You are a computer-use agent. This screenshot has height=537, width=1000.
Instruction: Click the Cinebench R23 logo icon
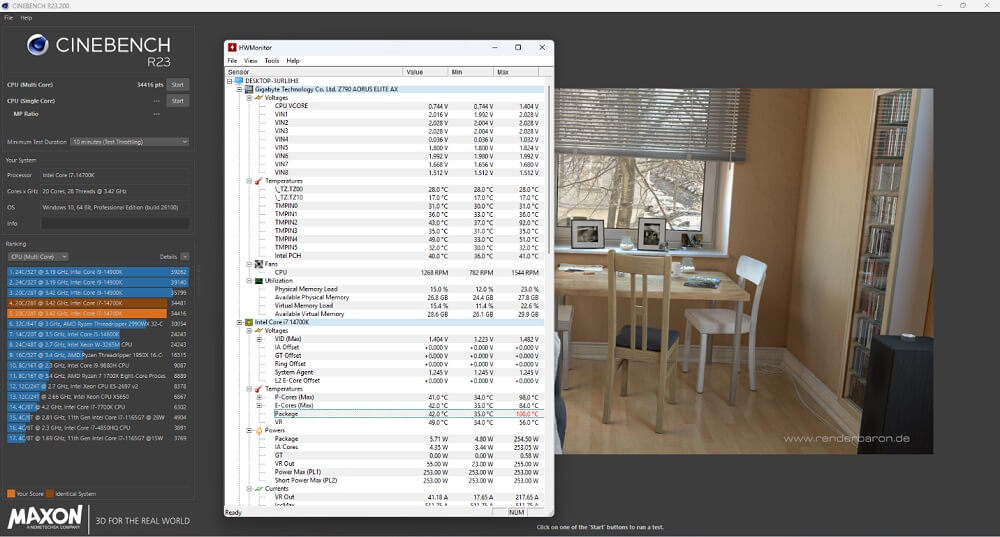(x=38, y=44)
